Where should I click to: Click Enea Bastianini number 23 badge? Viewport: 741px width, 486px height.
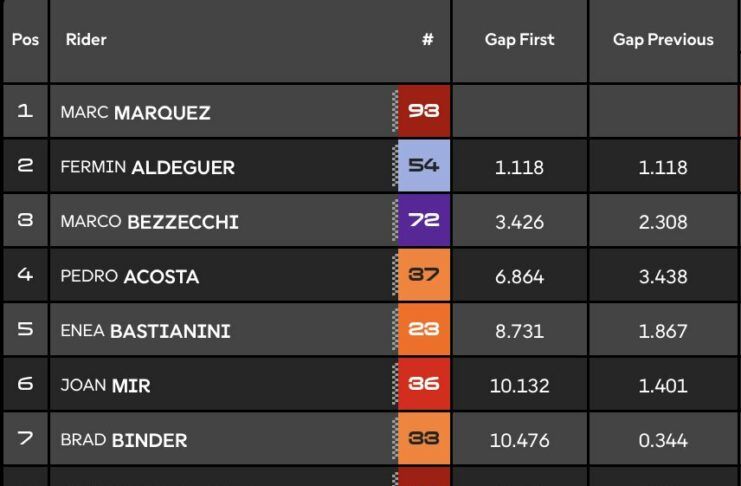[x=424, y=330]
